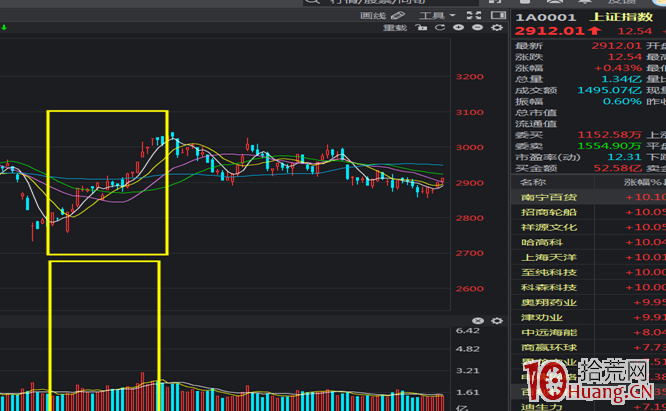Click the 成交额 value 1495.07亿
Viewport: 666px width, 411px height.
click(x=609, y=90)
